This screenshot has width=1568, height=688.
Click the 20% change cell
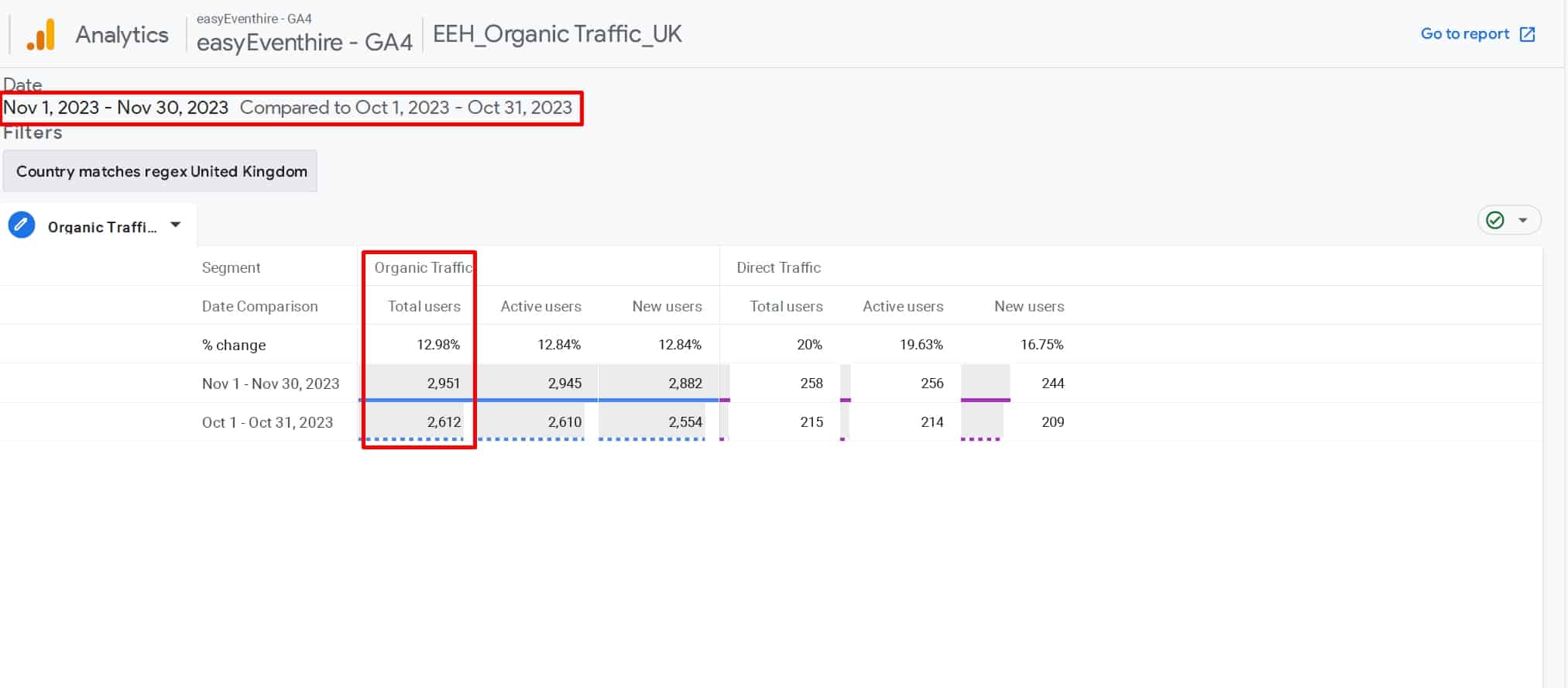coord(809,344)
